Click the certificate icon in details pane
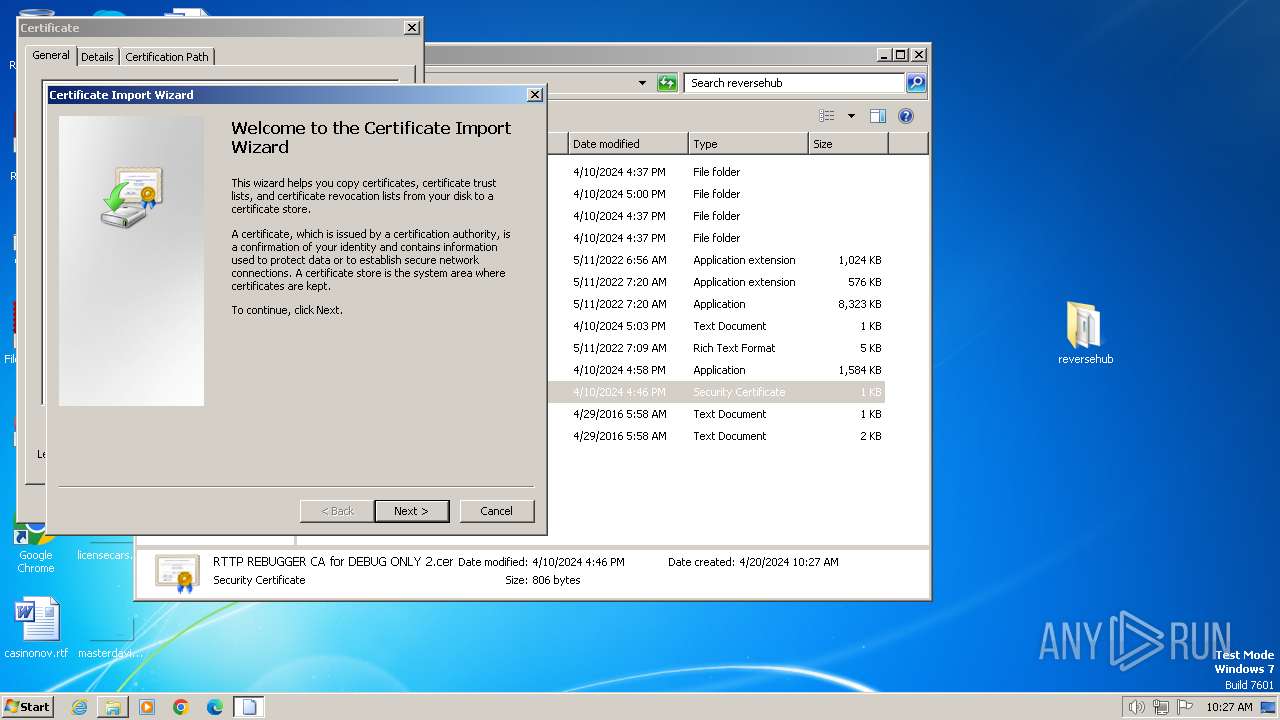1280x720 pixels. pyautogui.click(x=177, y=573)
